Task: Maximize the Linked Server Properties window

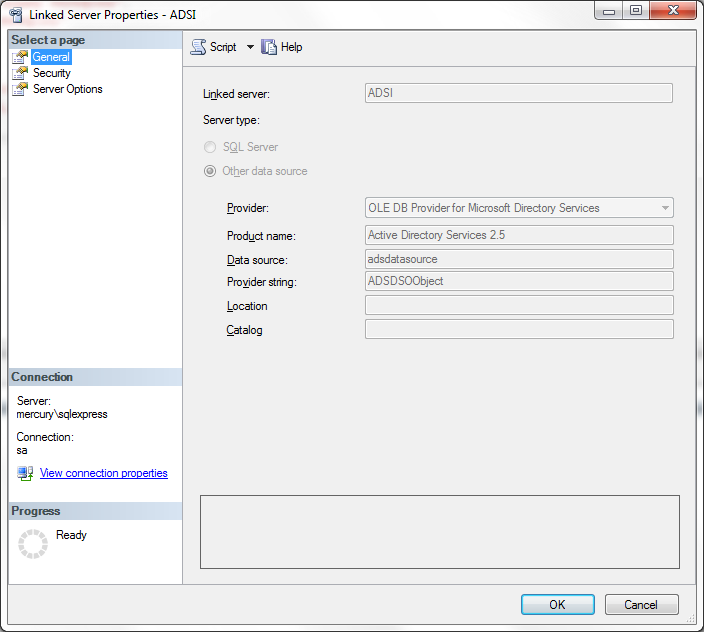Action: (x=636, y=11)
